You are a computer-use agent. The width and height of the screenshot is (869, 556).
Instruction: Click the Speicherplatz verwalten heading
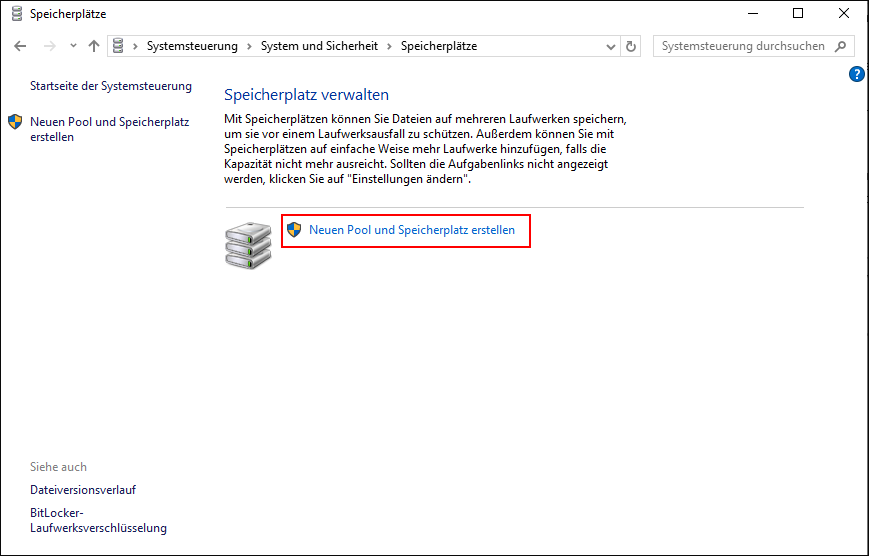306,95
